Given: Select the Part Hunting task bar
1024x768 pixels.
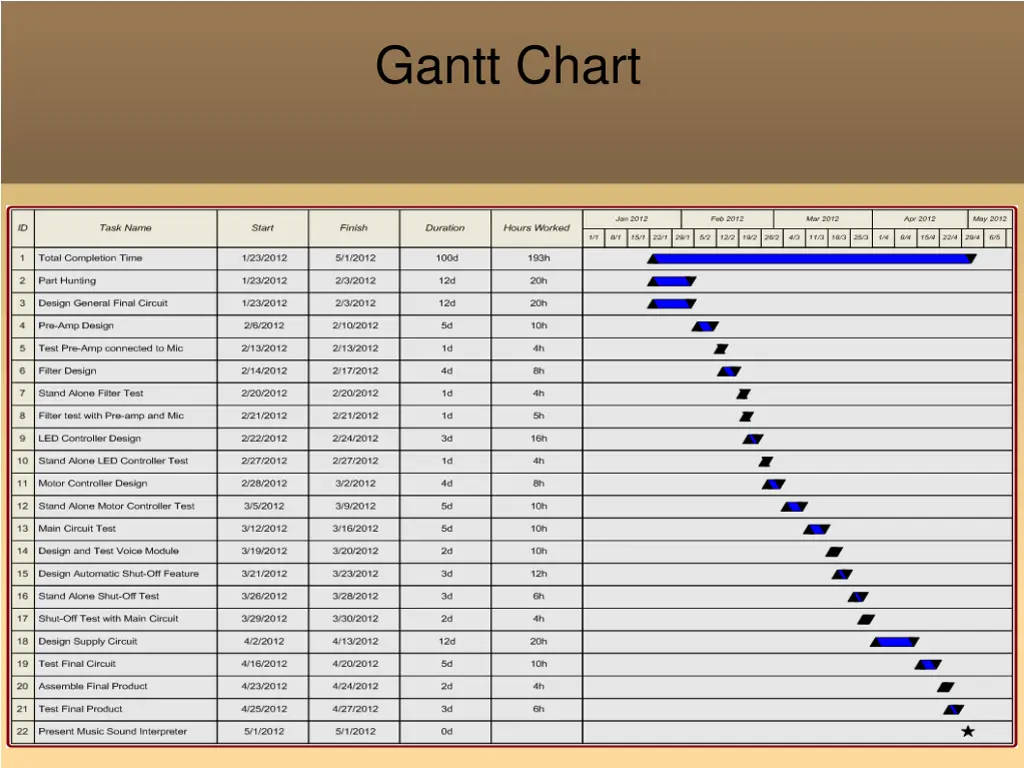Looking at the screenshot, I should pyautogui.click(x=672, y=281).
